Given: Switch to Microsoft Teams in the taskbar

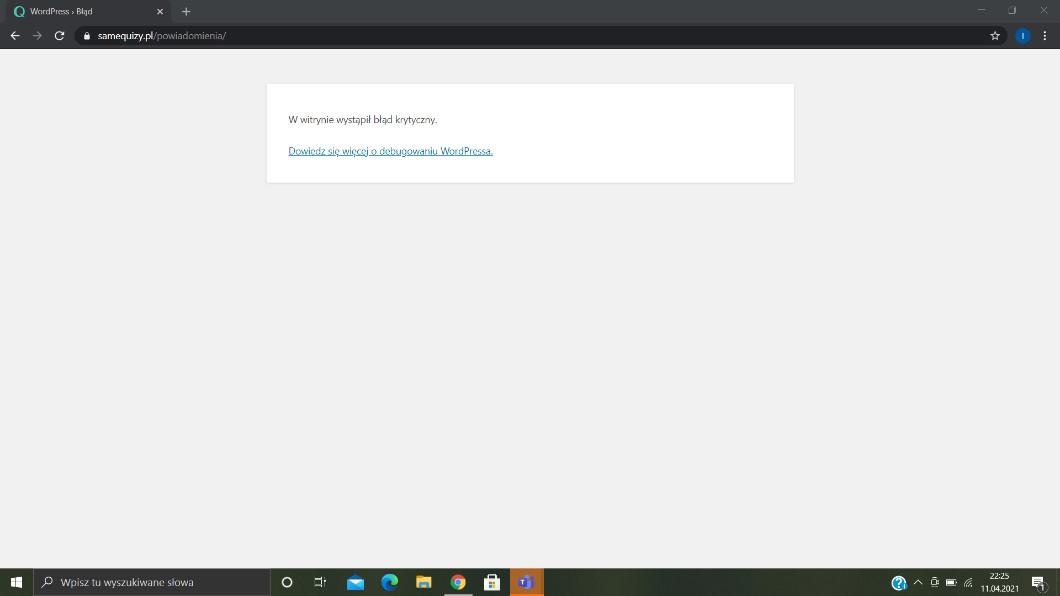Looking at the screenshot, I should click(526, 582).
